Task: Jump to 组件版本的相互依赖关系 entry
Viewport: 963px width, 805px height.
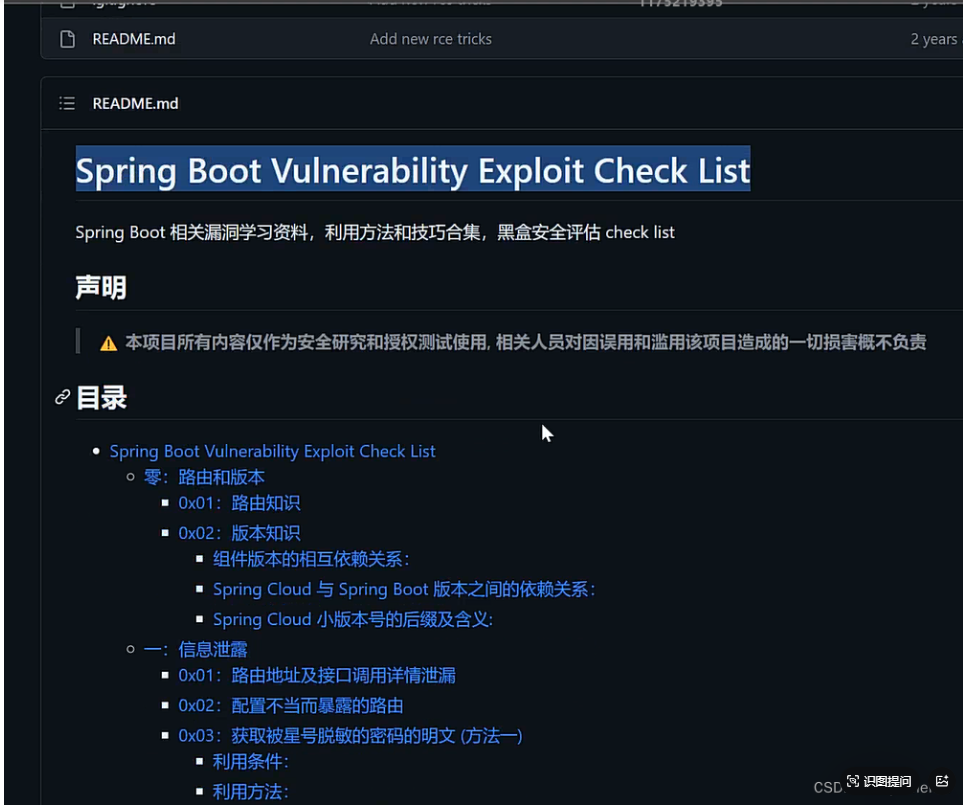Action: click(311, 559)
